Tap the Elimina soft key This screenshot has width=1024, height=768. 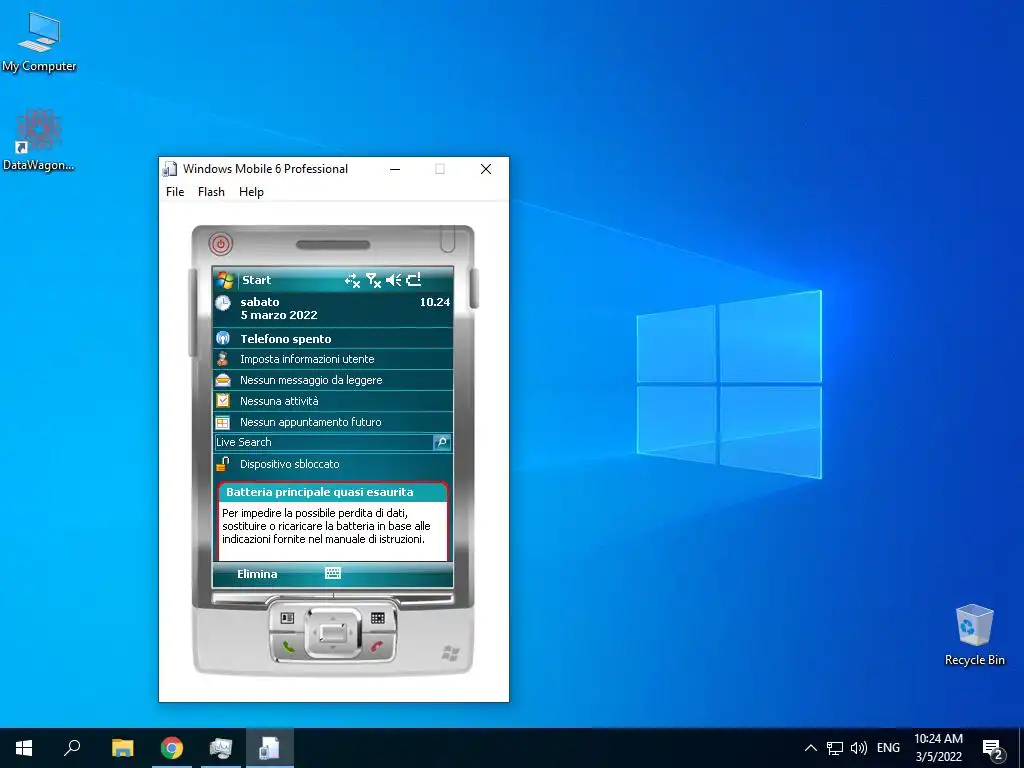click(x=257, y=574)
